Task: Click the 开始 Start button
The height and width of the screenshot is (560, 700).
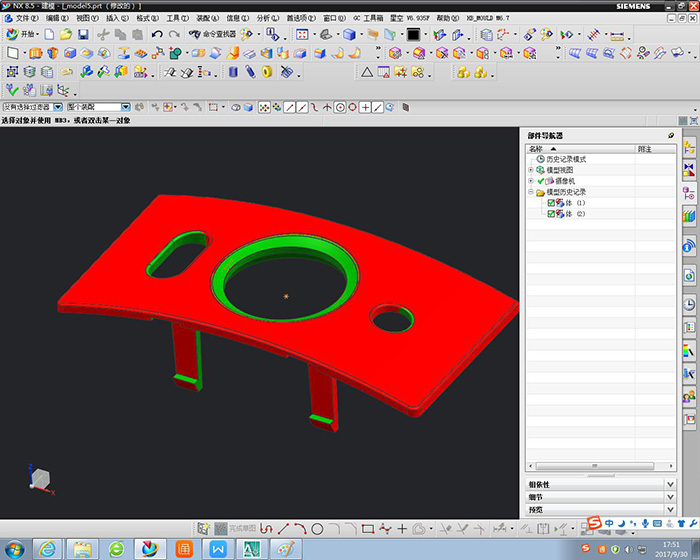Action: pyautogui.click(x=23, y=34)
